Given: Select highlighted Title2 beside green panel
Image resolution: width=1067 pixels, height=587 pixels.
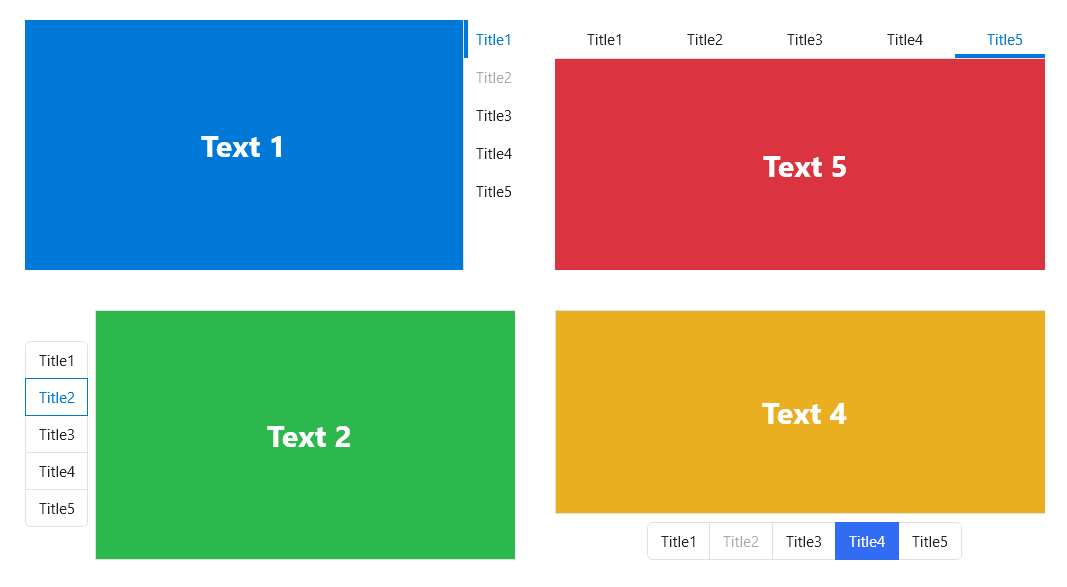Looking at the screenshot, I should (x=56, y=397).
